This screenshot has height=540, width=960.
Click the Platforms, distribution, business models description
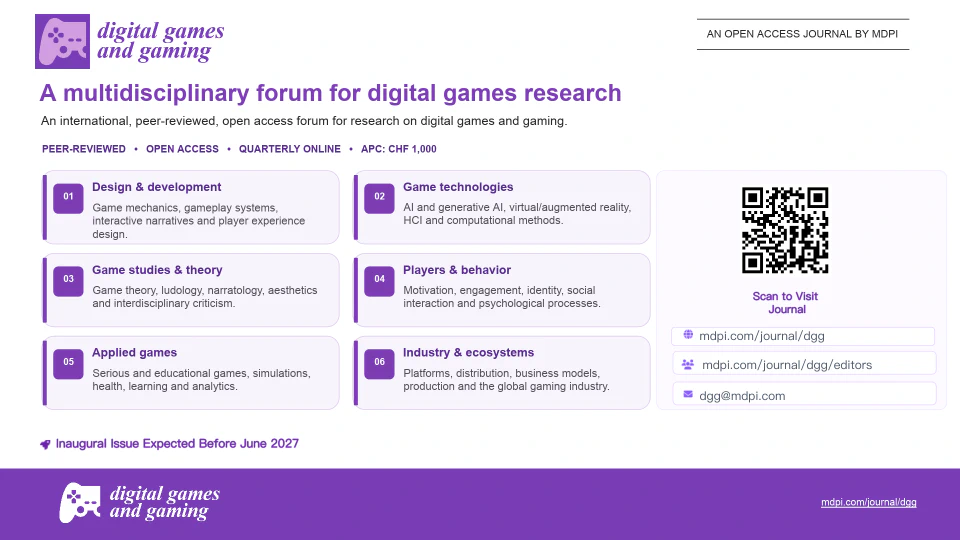[506, 380]
